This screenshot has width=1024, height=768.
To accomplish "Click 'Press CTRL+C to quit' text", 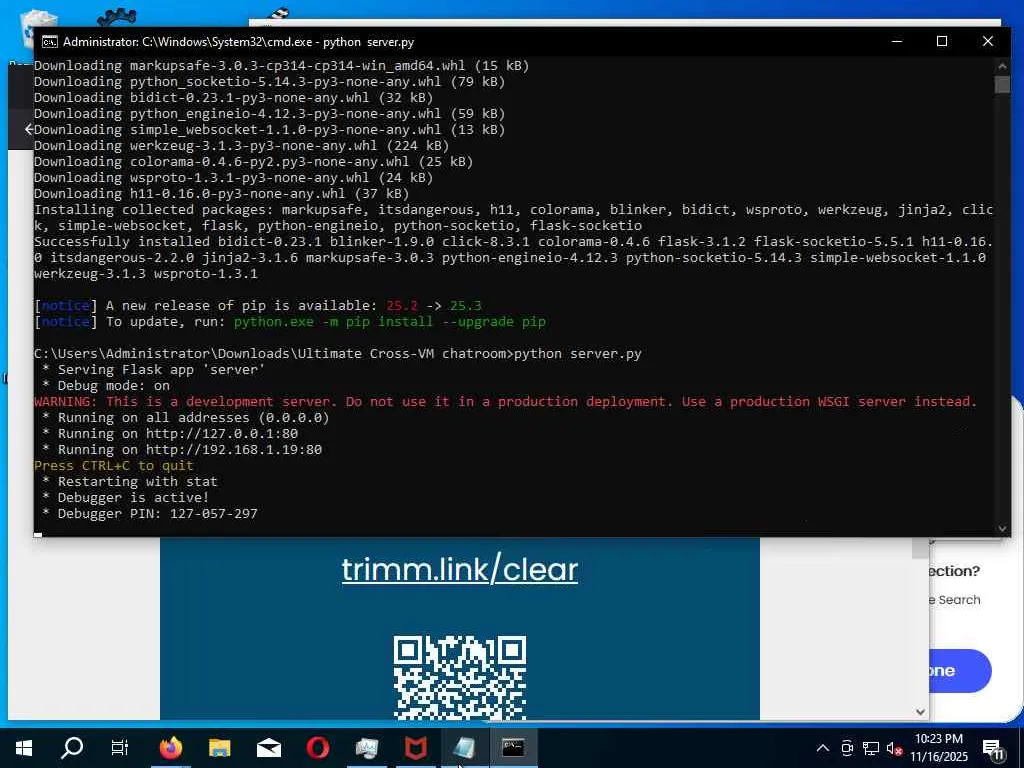I will point(114,466).
